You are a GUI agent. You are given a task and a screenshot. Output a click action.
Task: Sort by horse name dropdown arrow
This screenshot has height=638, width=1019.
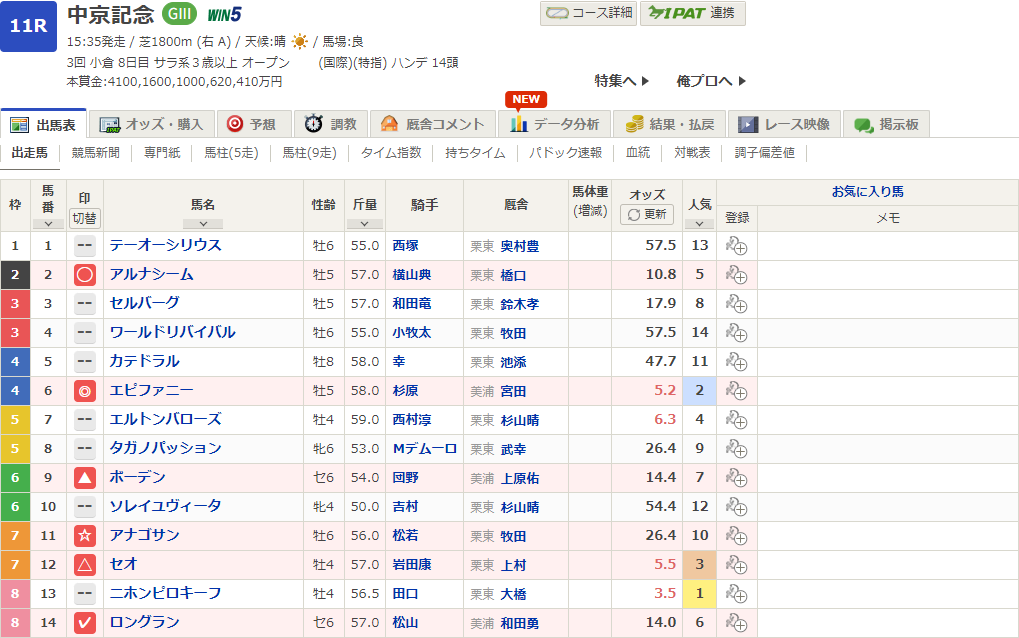click(203, 223)
